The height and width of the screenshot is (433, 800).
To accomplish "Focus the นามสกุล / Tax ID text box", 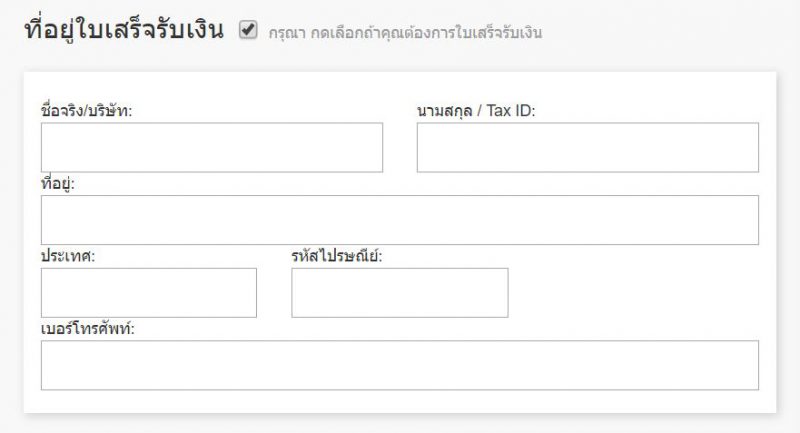I will point(587,148).
